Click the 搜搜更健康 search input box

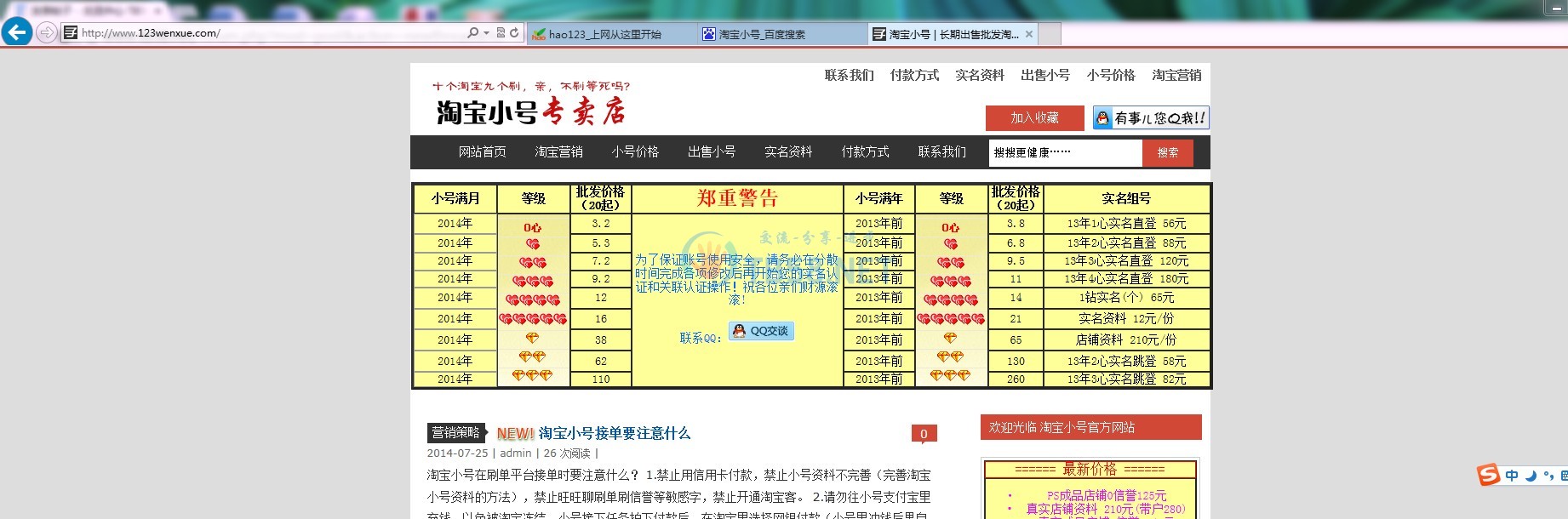click(x=1065, y=152)
